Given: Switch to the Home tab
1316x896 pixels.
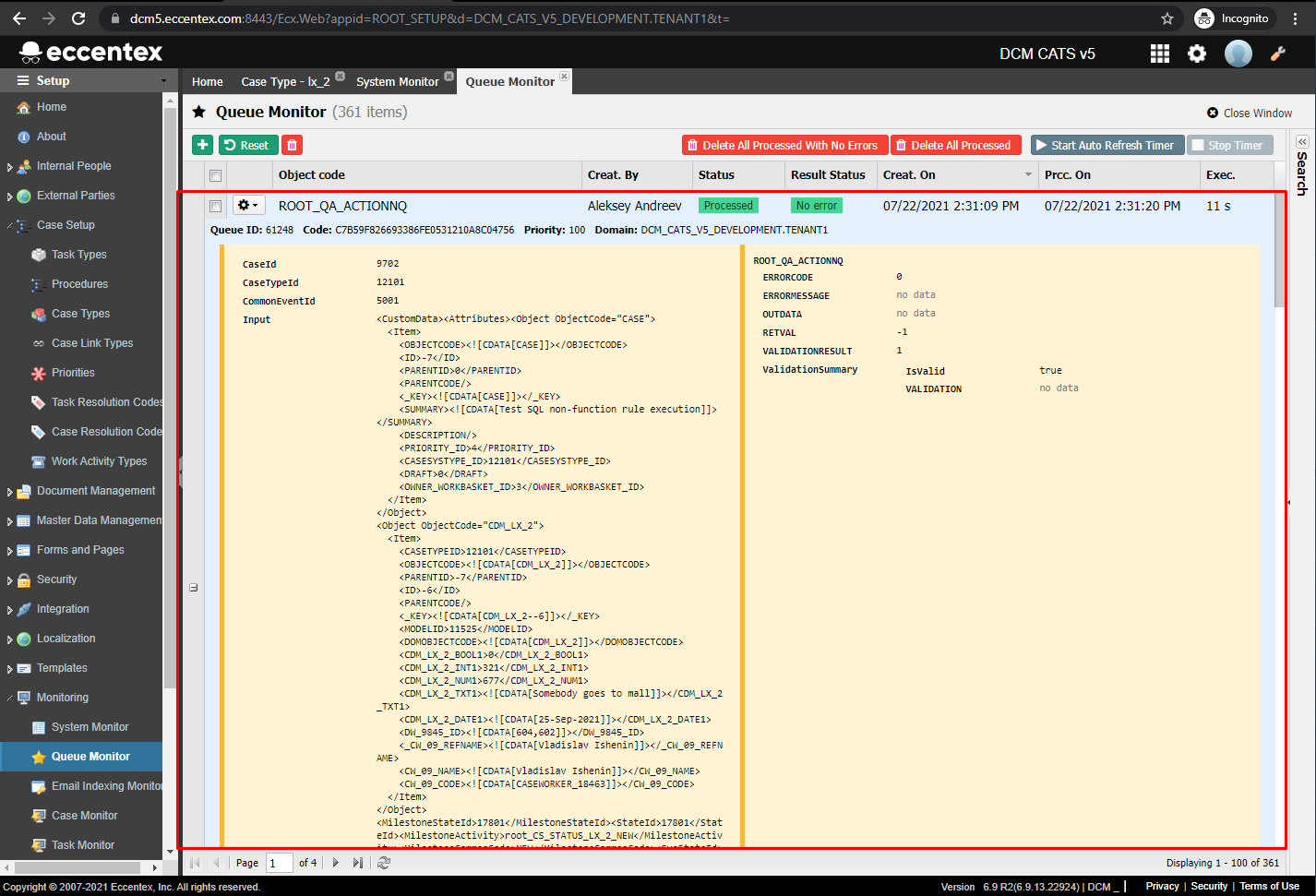Looking at the screenshot, I should coord(208,81).
